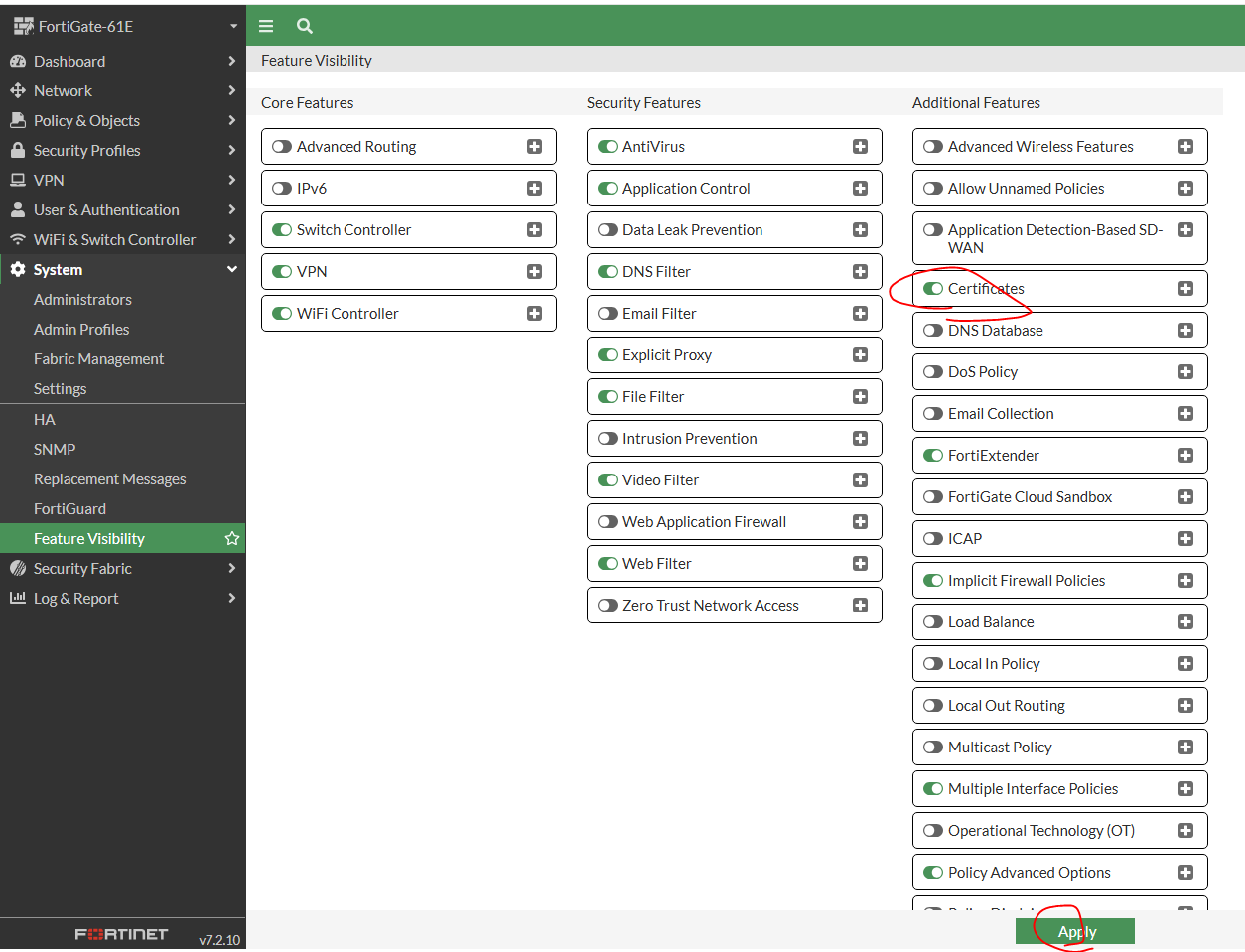Click favorite star on Feature Visibility
This screenshot has width=1245, height=952.
[232, 538]
